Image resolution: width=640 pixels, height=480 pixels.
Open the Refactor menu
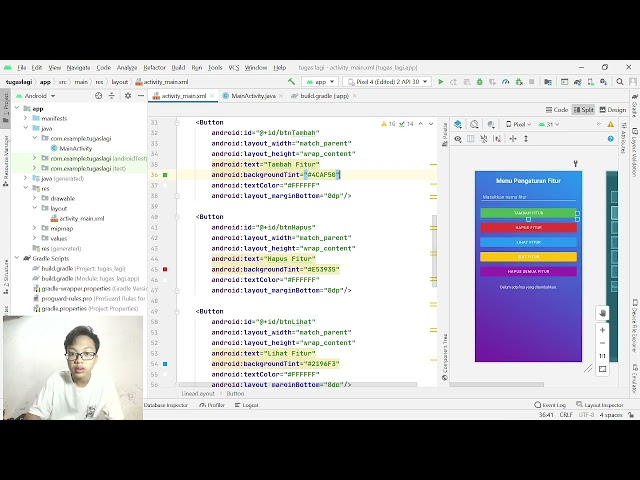point(154,68)
